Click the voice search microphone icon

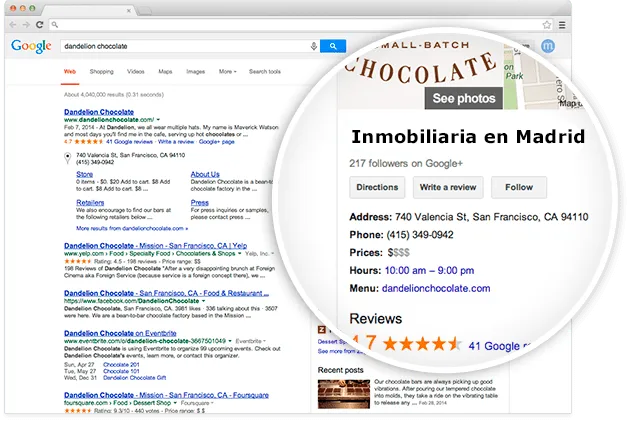click(313, 46)
